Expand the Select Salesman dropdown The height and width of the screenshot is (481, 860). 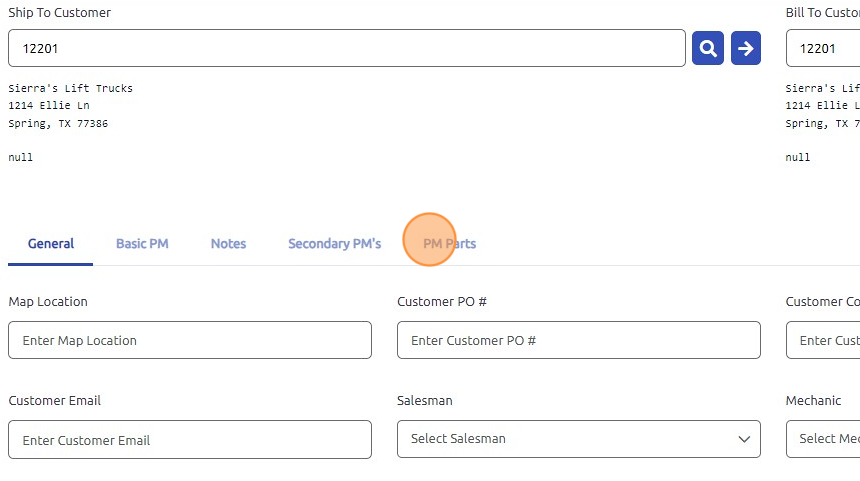click(578, 439)
